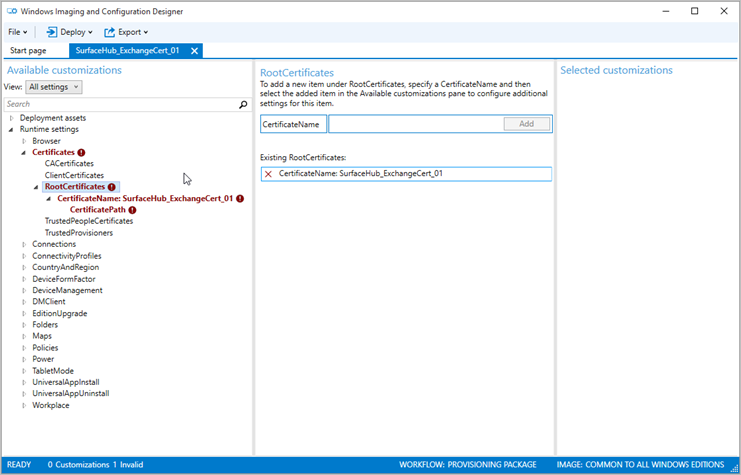Screen dimensions: 741x475
Task: Select the CertificatePath tree item
Action: pos(97,210)
